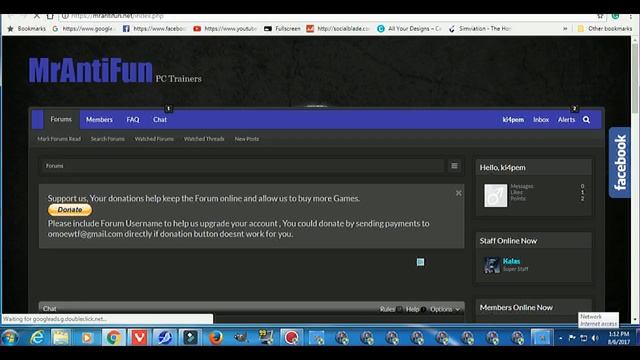Screen dimensions: 640x360
Task: Open the ki4pem account menu
Action: coord(513,120)
